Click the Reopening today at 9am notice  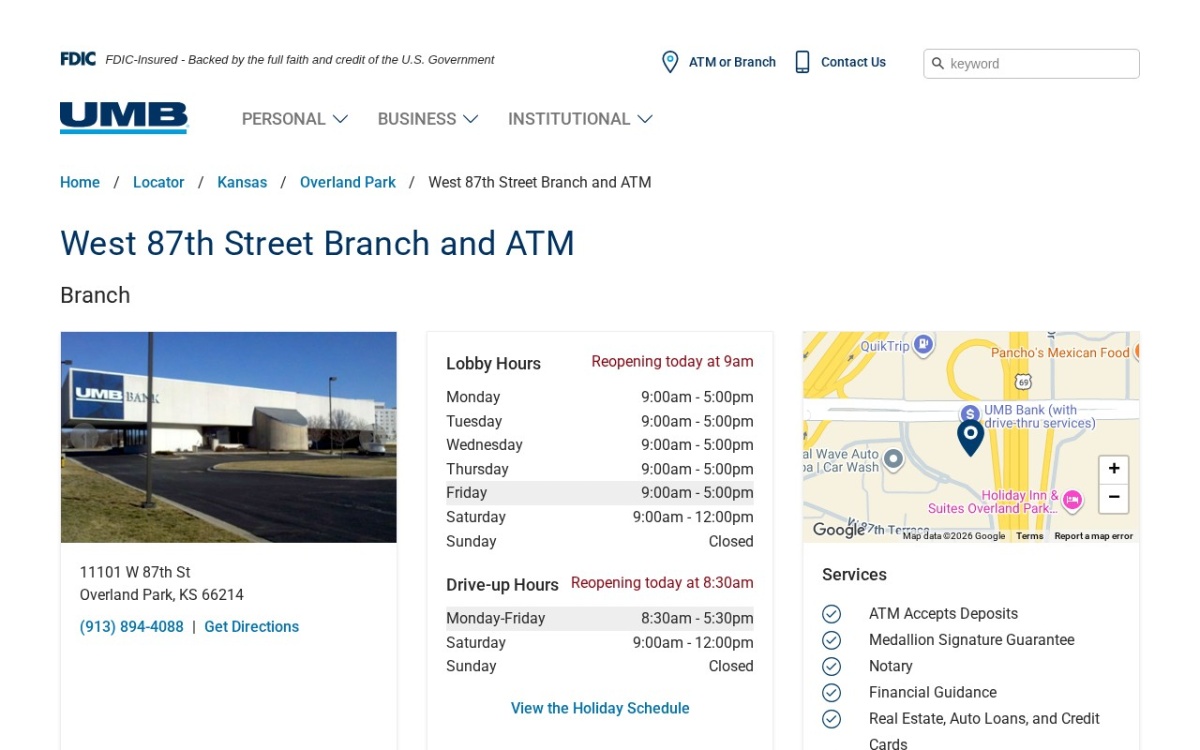[672, 362]
